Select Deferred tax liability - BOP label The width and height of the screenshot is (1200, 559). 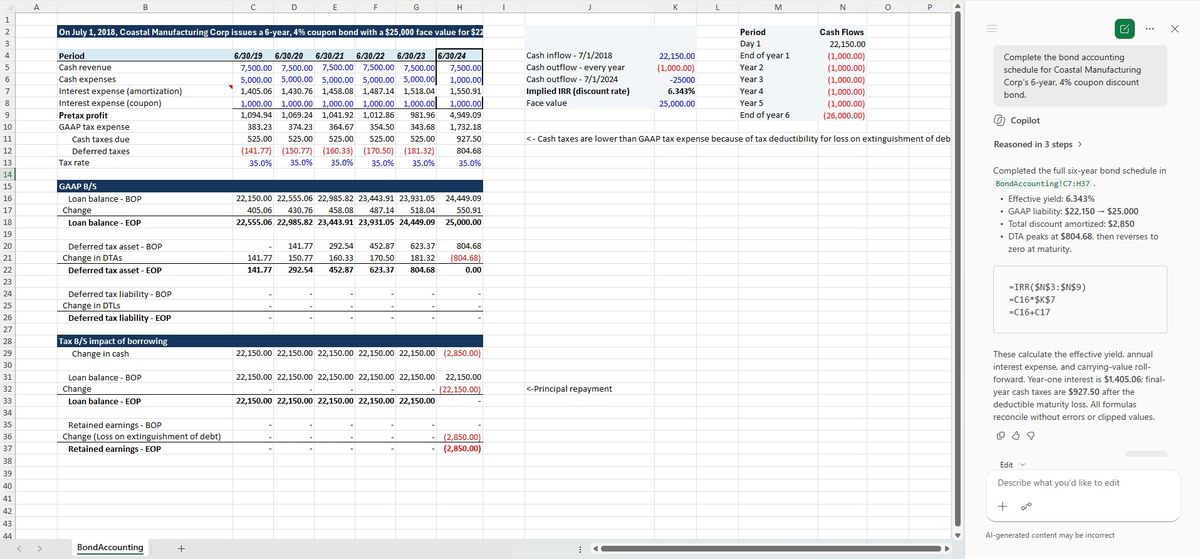click(144, 294)
